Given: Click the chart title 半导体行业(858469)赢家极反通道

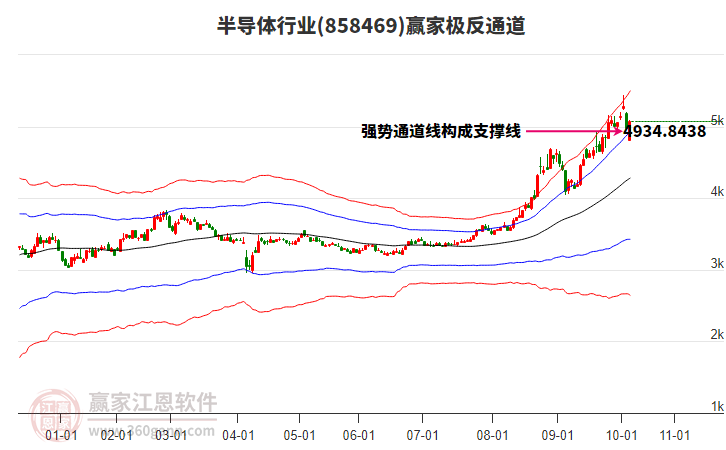Looking at the screenshot, I should click(x=371, y=26).
